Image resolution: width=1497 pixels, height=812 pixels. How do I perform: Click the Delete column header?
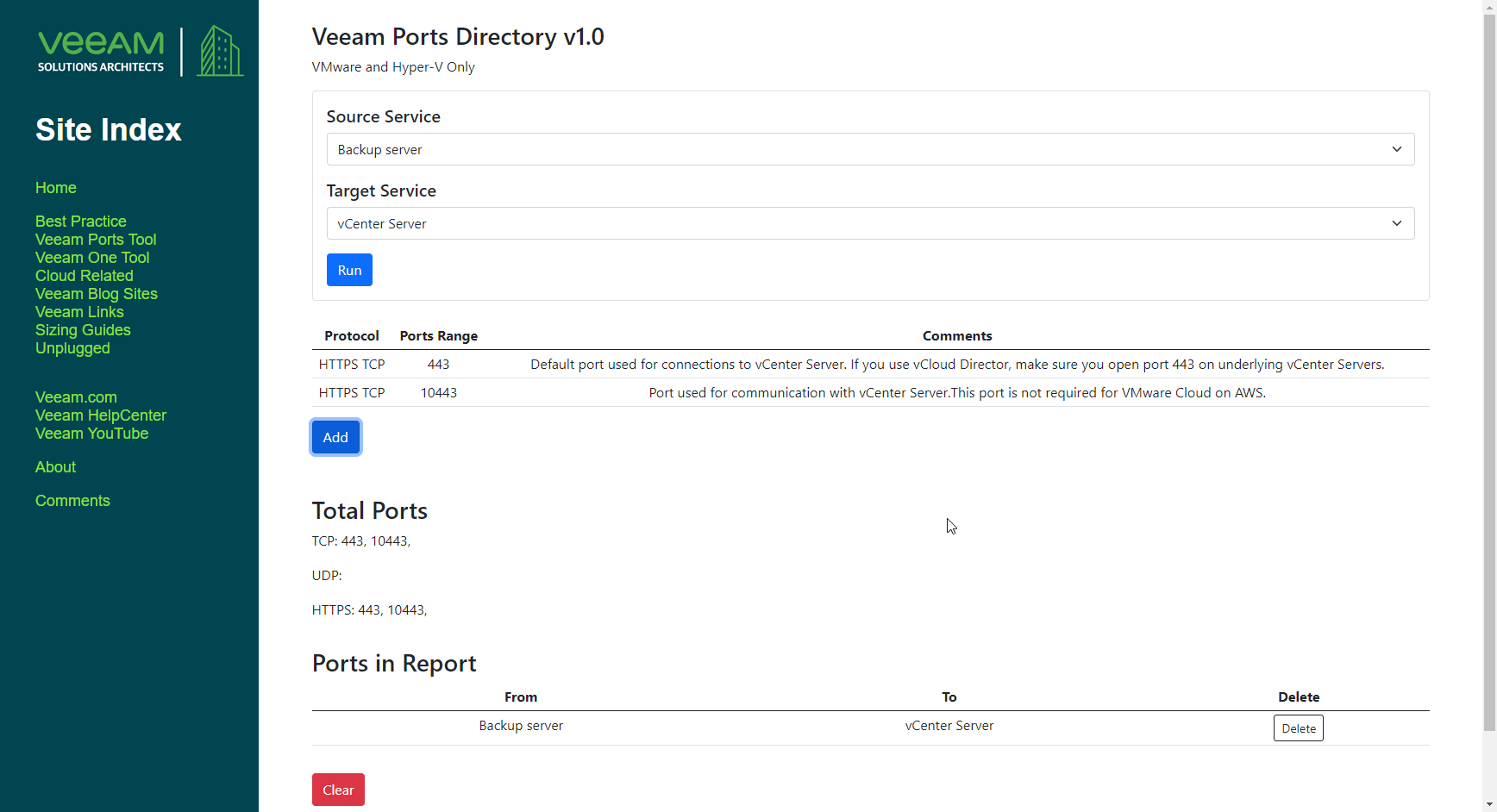click(x=1299, y=697)
